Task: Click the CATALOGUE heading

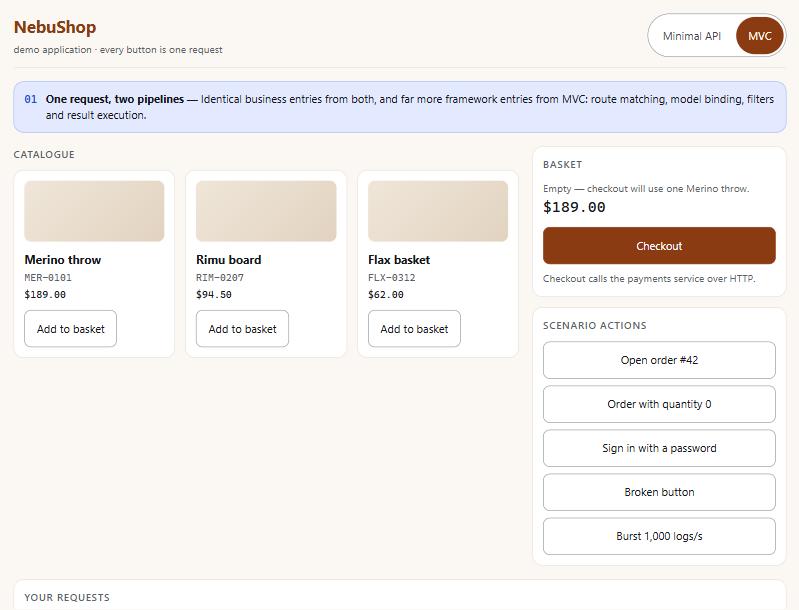Action: pyautogui.click(x=44, y=154)
